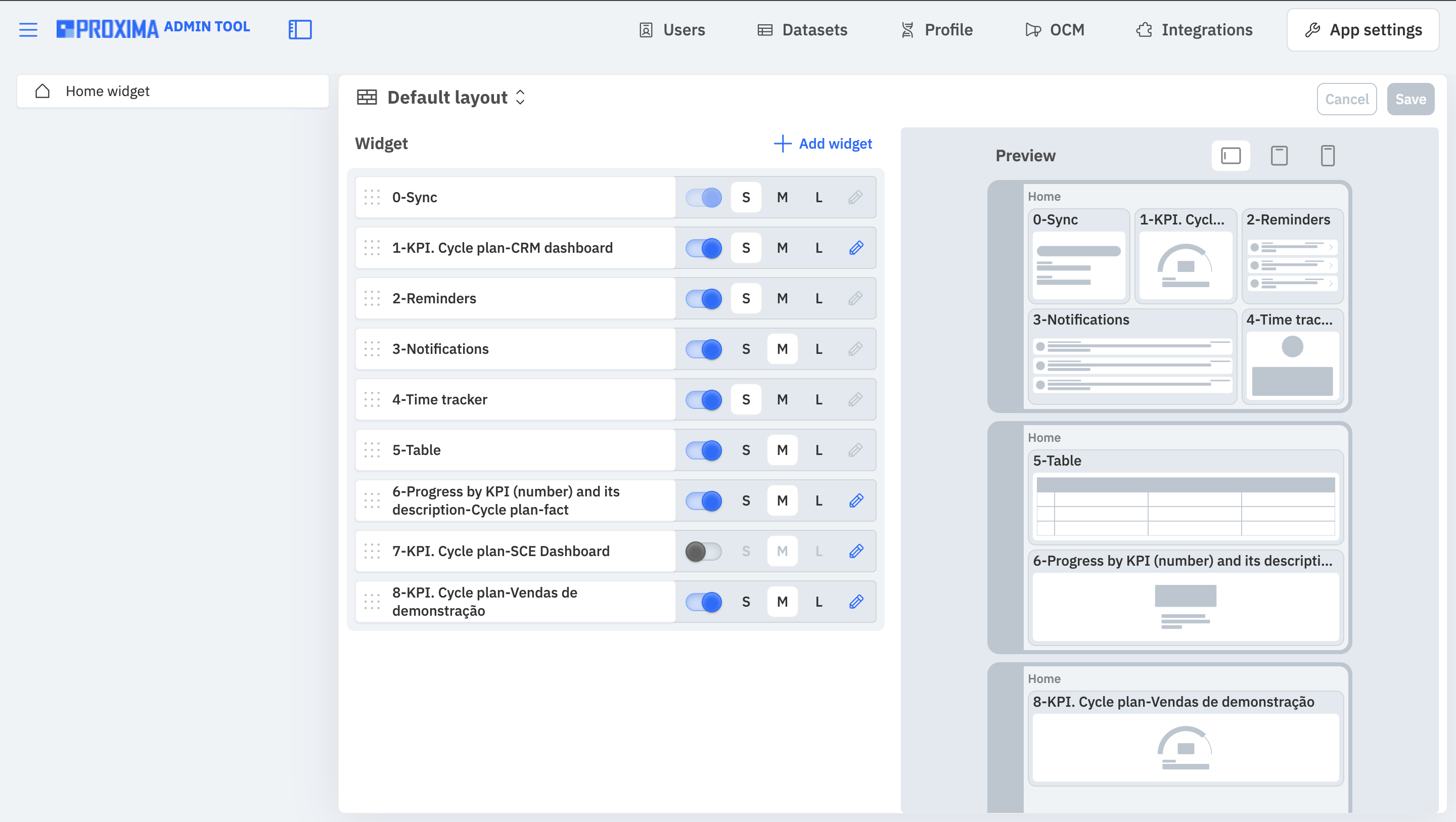The image size is (1456, 822).
Task: Click the 4-Time trac... preview tile
Action: pyautogui.click(x=1292, y=356)
